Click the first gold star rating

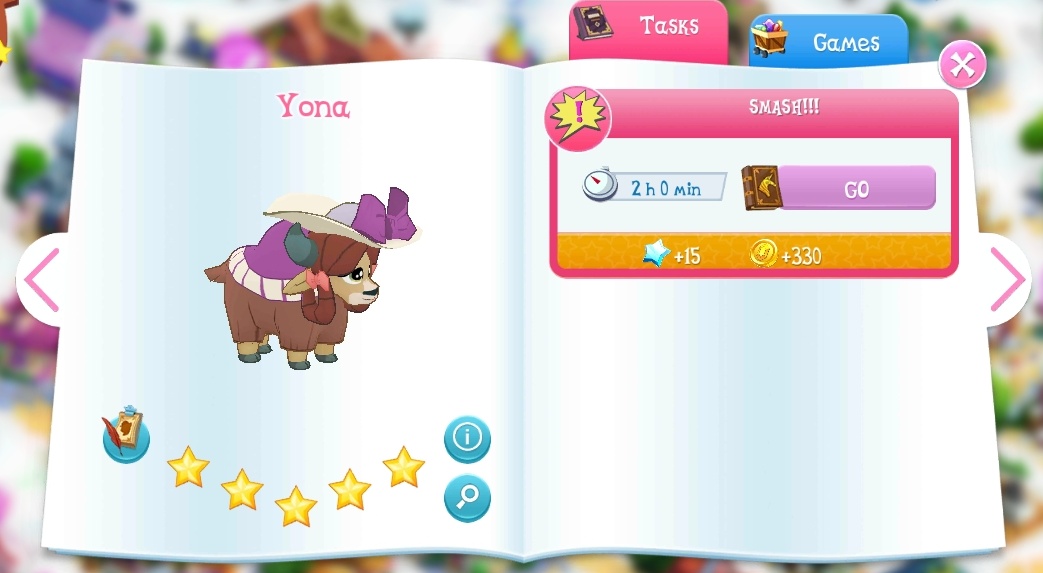tap(188, 467)
